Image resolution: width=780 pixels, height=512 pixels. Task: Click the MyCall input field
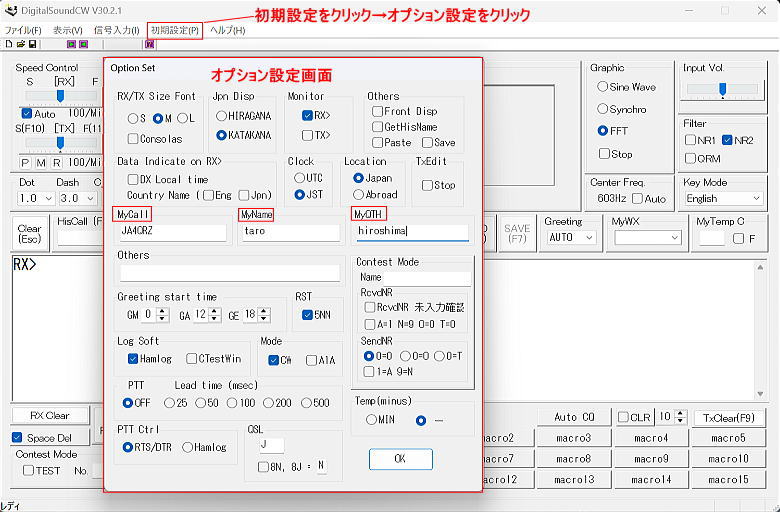(x=173, y=232)
